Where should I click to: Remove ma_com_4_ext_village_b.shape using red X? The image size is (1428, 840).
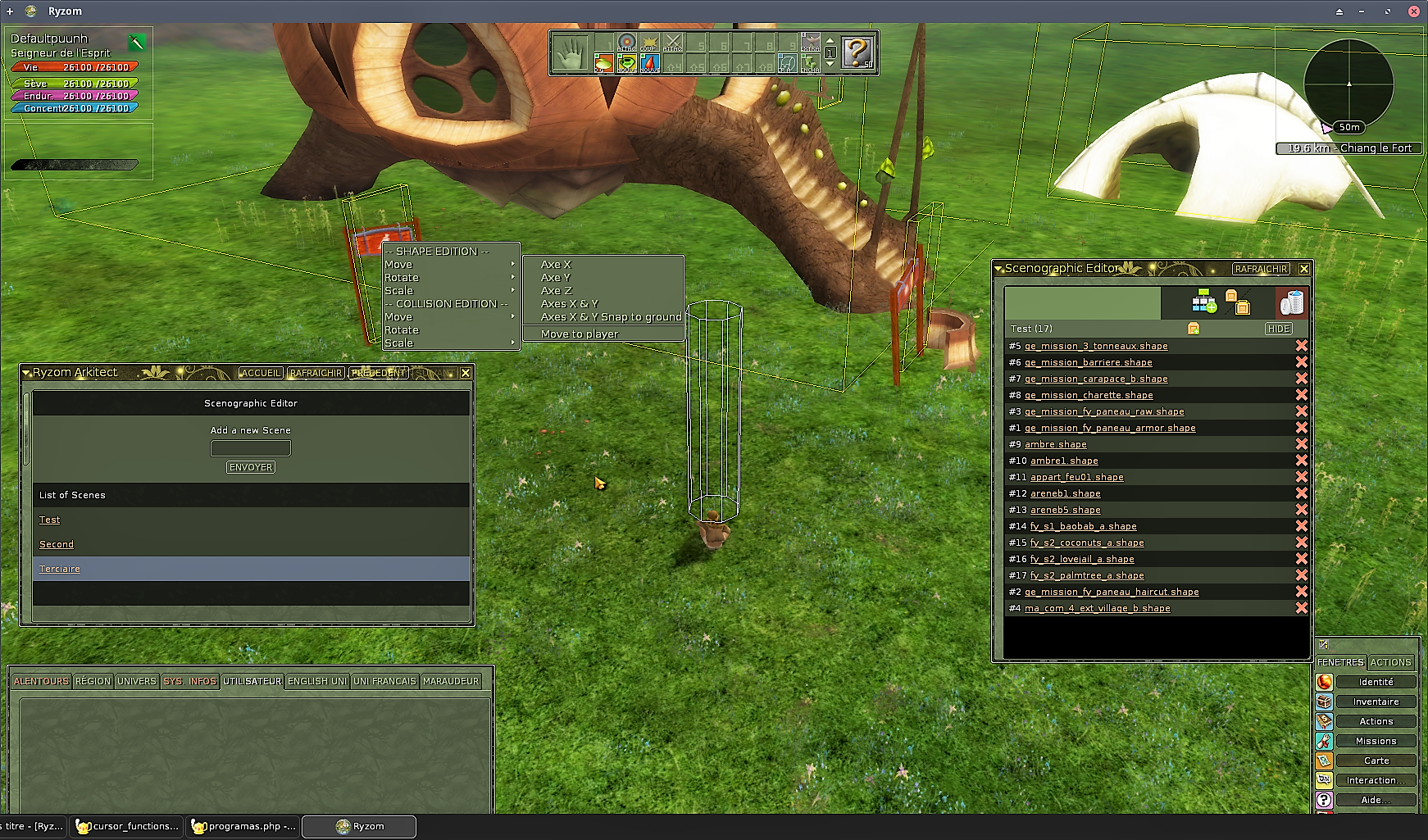point(1301,608)
